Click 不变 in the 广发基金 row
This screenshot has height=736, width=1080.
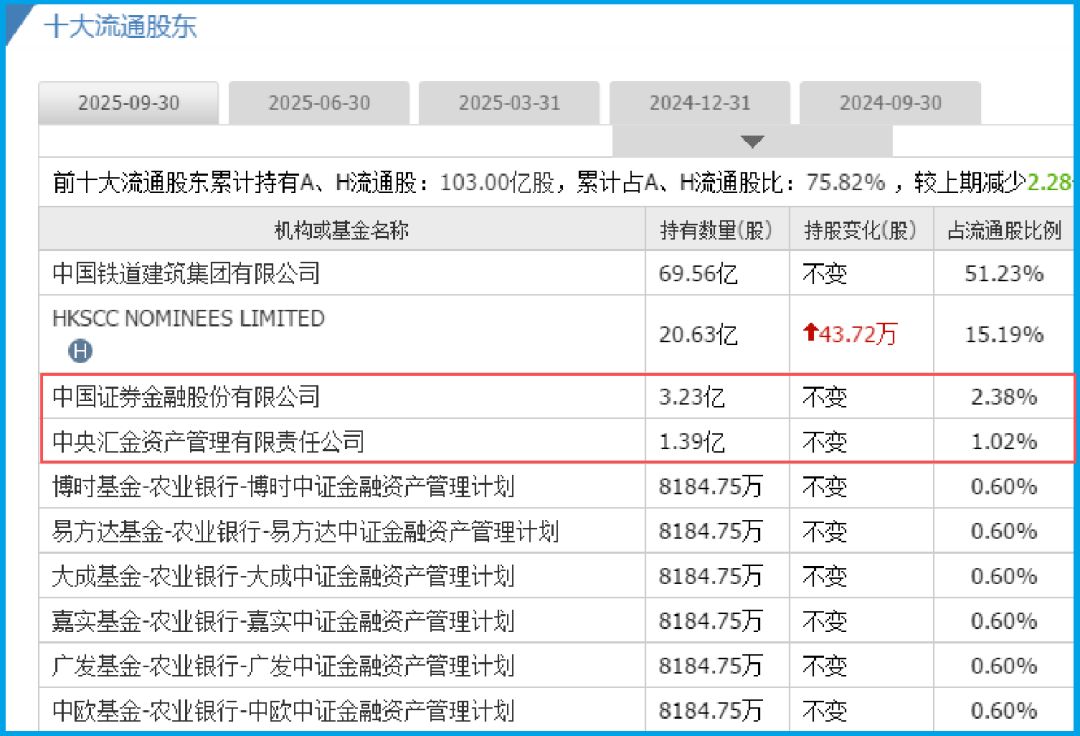824,666
